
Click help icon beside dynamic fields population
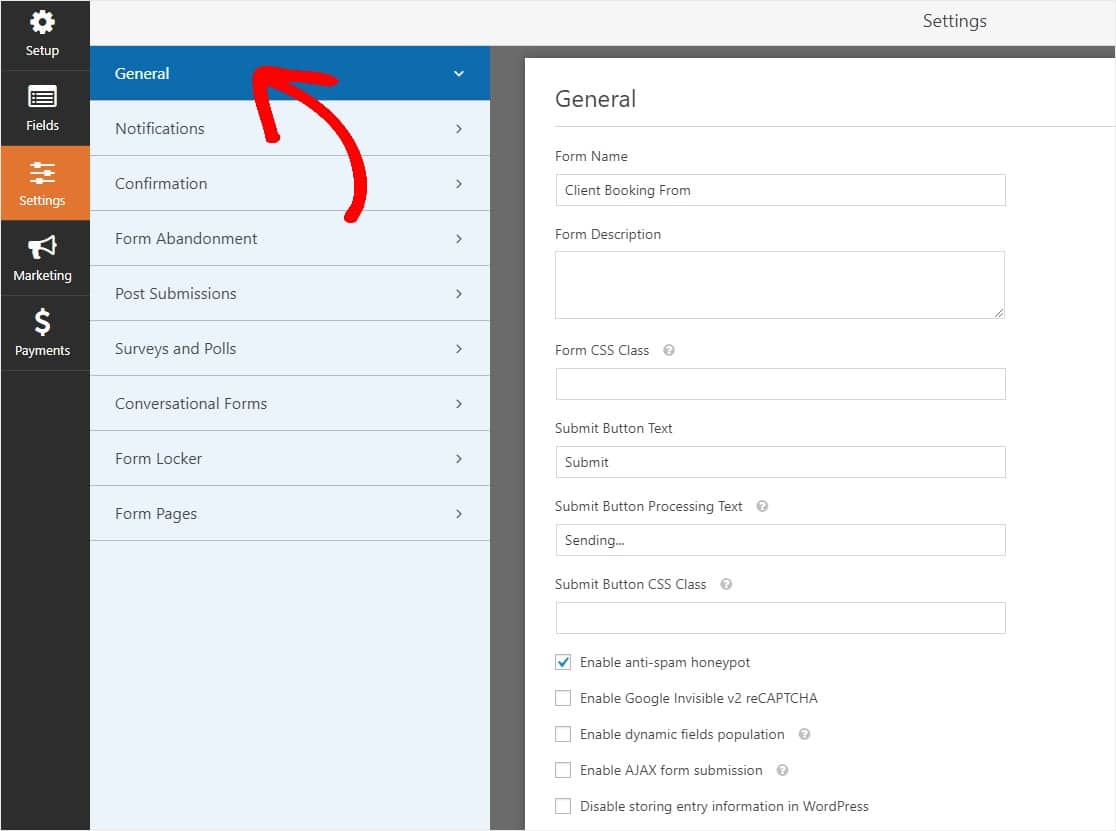(804, 734)
